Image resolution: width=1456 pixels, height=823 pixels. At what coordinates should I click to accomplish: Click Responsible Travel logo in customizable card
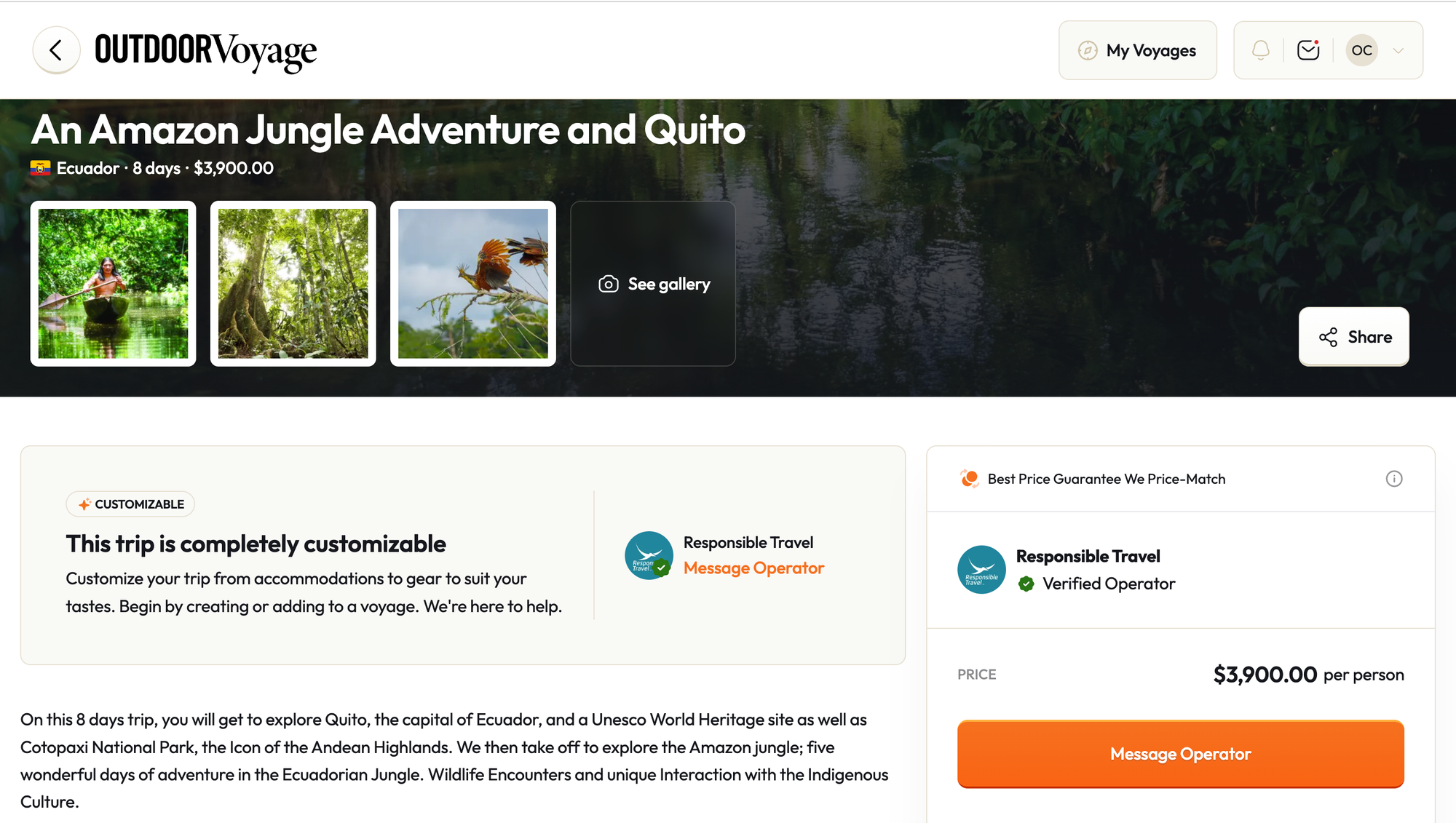pos(649,555)
